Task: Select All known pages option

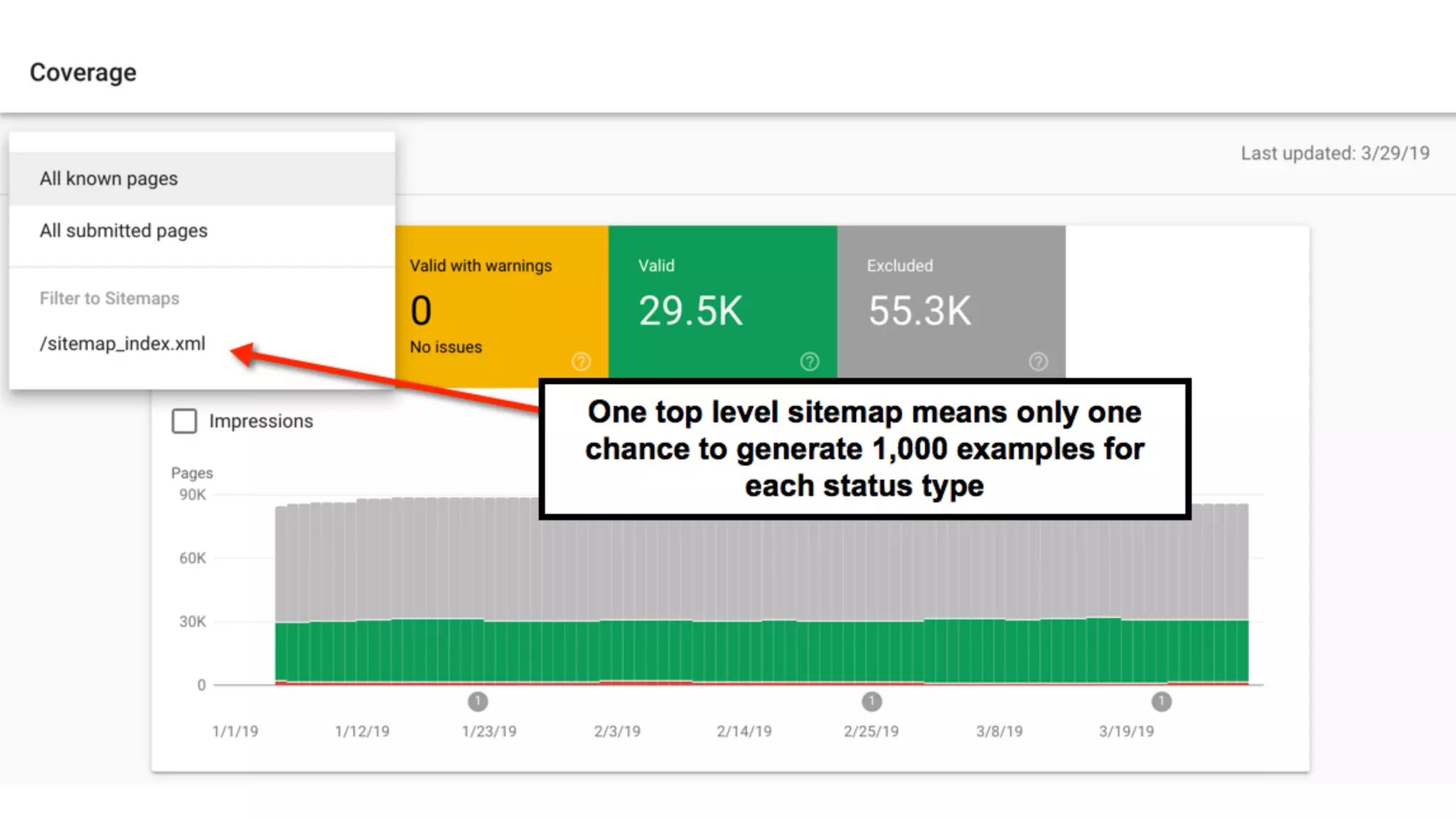Action: click(109, 178)
